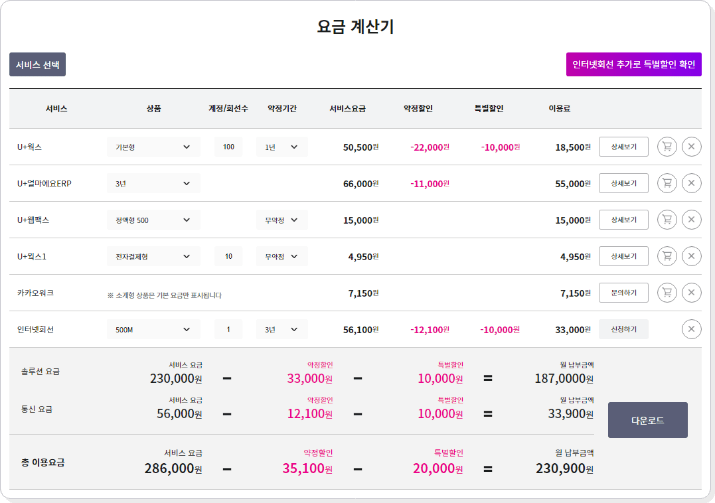The height and width of the screenshot is (503, 715).
Task: Click U+웍스1 account count field 10
Action: [x=228, y=256]
